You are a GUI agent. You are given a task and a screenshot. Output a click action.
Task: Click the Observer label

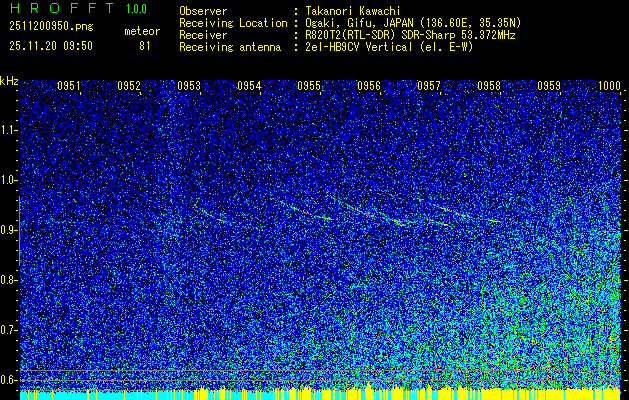point(203,11)
